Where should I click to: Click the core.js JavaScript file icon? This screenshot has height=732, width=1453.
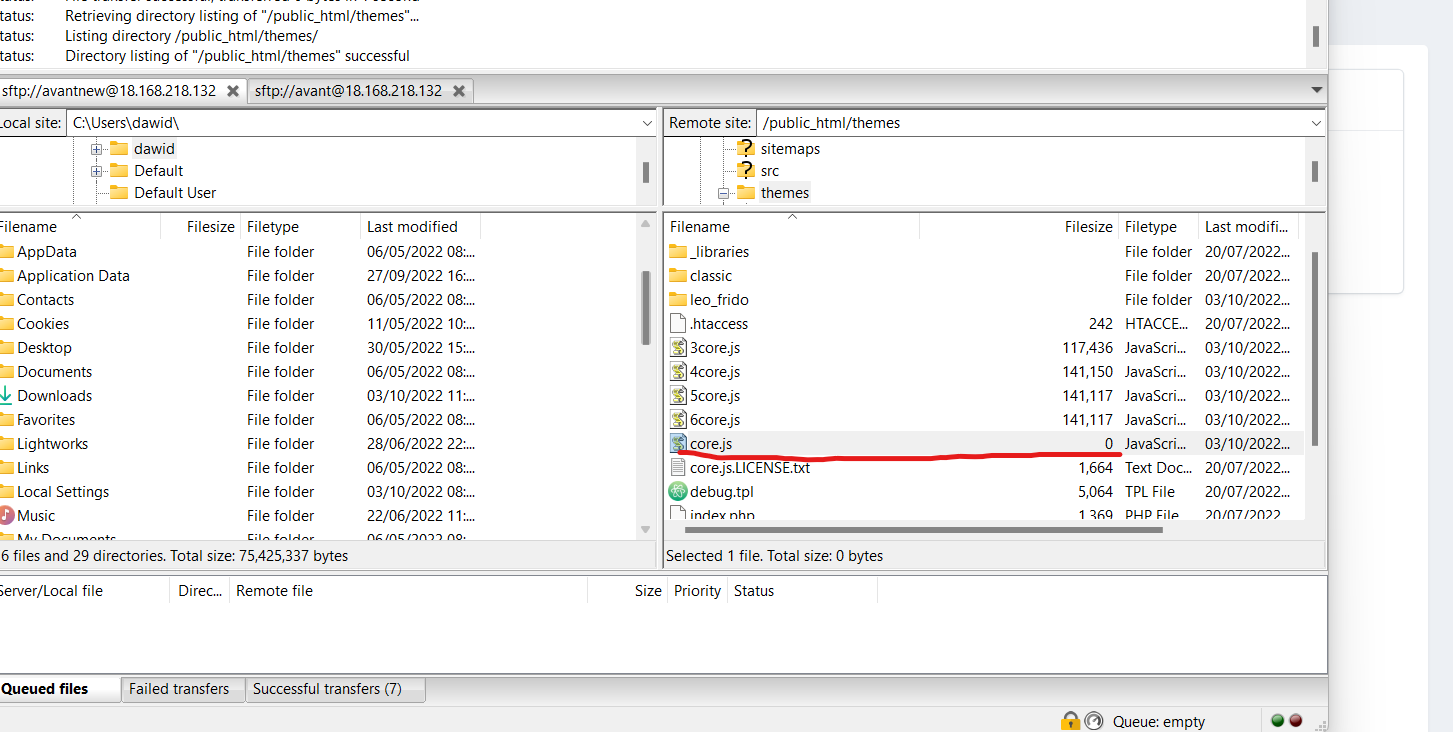pyautogui.click(x=678, y=443)
